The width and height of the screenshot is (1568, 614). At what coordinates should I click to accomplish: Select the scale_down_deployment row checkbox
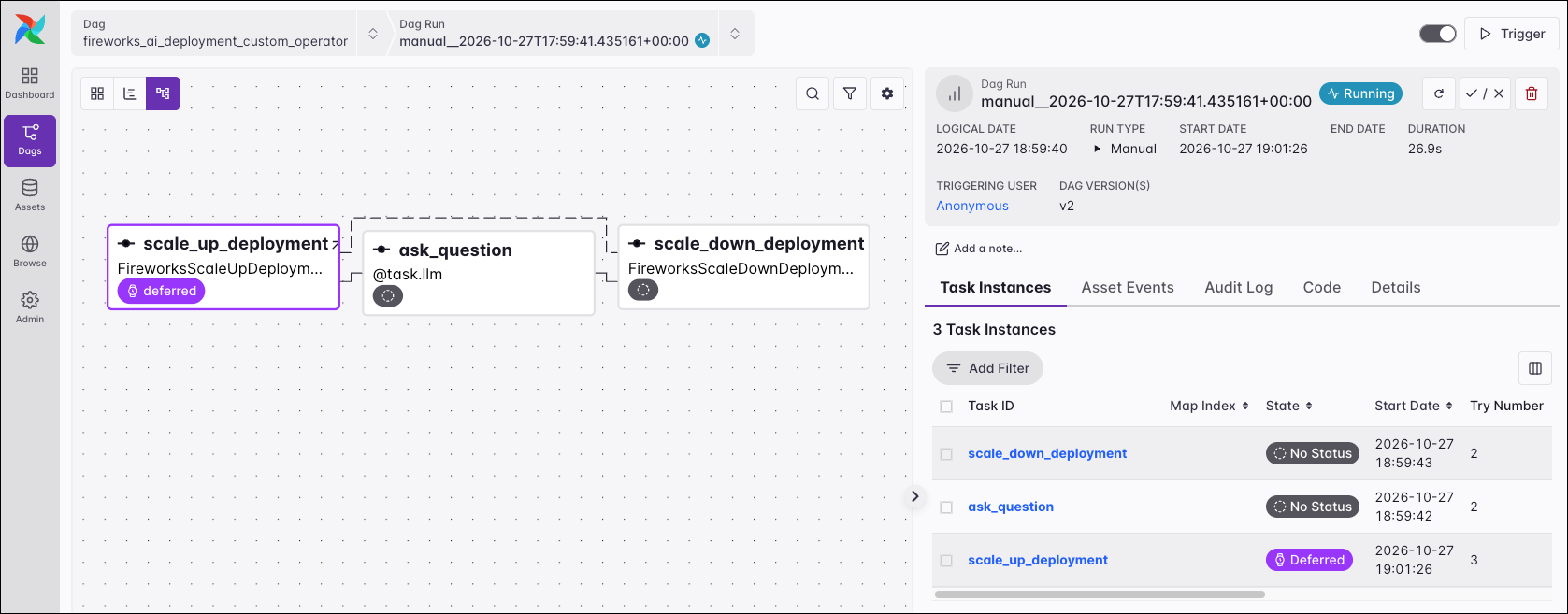[946, 454]
